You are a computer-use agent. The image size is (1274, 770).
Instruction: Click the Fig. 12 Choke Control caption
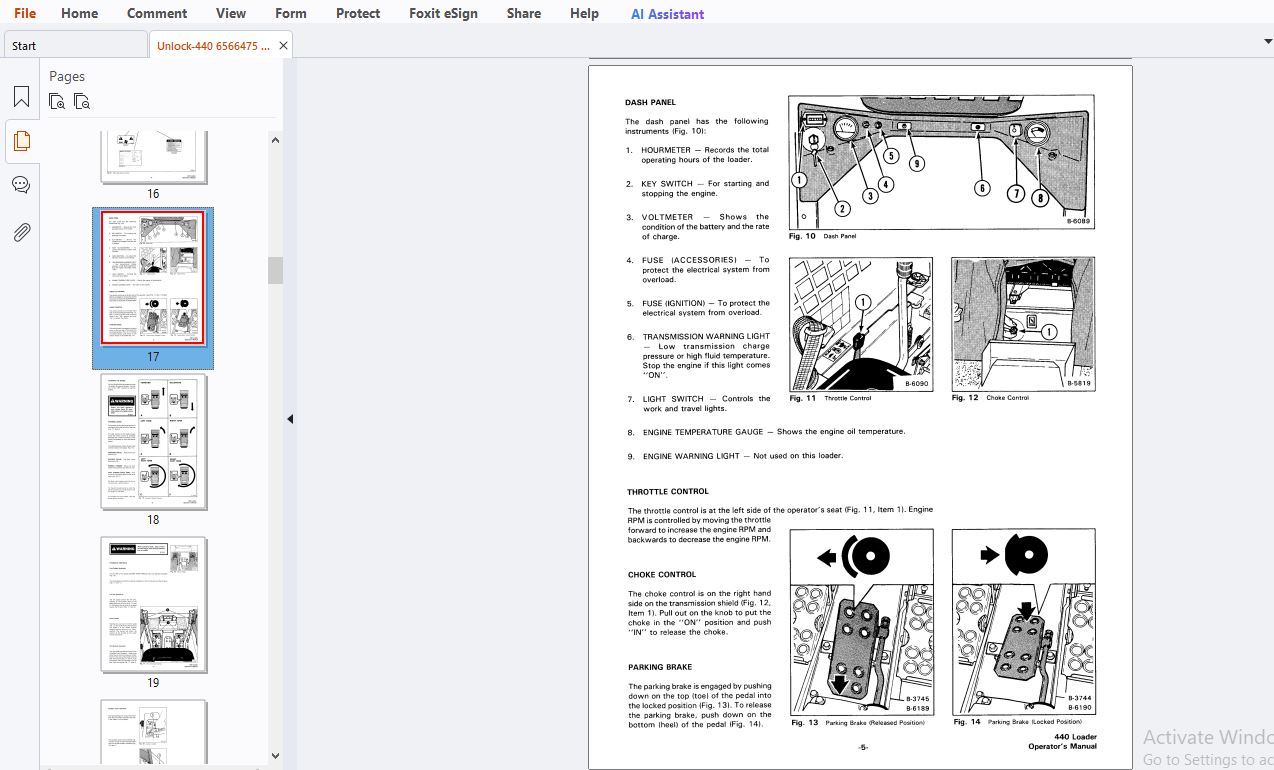tap(991, 398)
